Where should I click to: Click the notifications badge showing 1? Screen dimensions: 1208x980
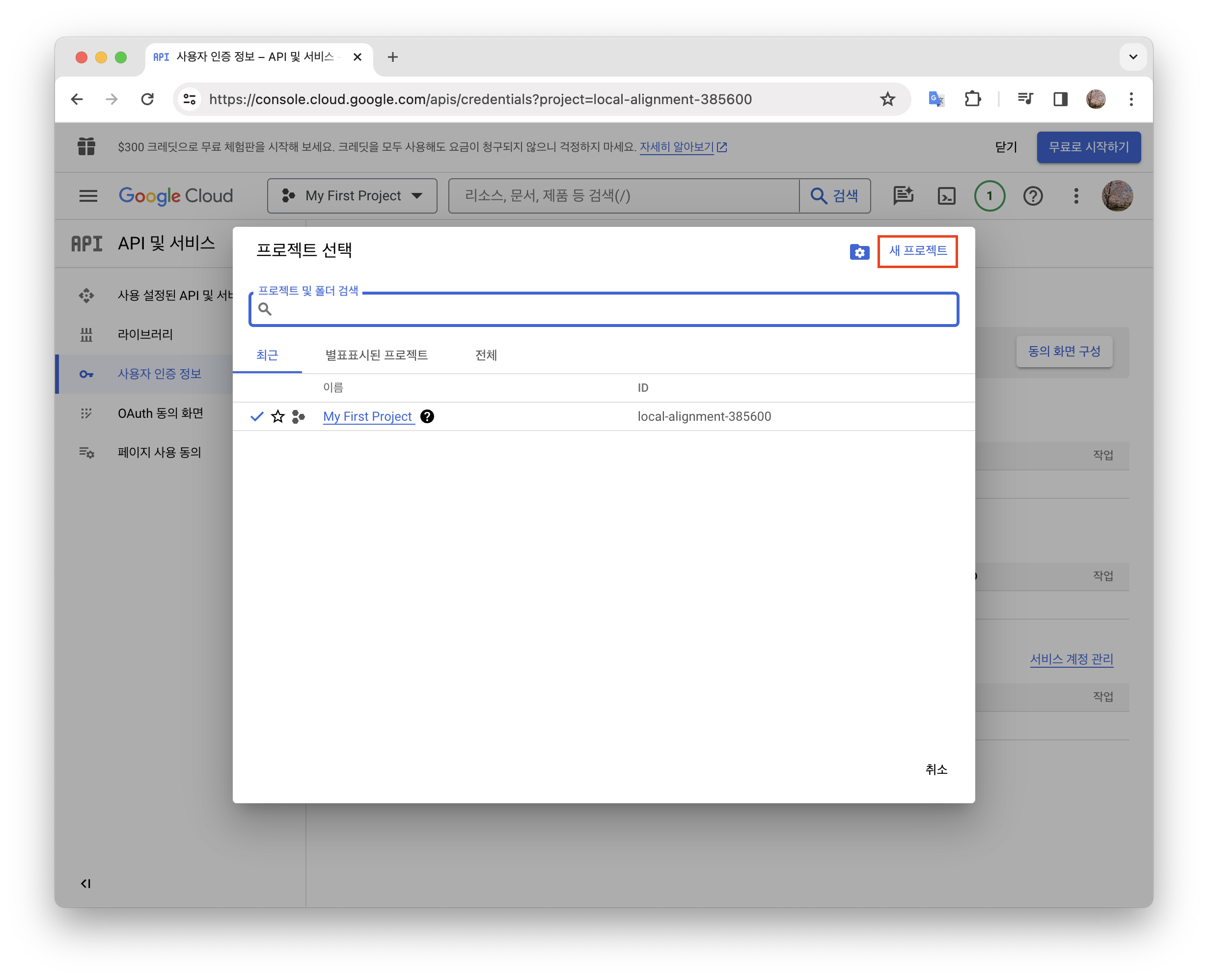tap(989, 196)
